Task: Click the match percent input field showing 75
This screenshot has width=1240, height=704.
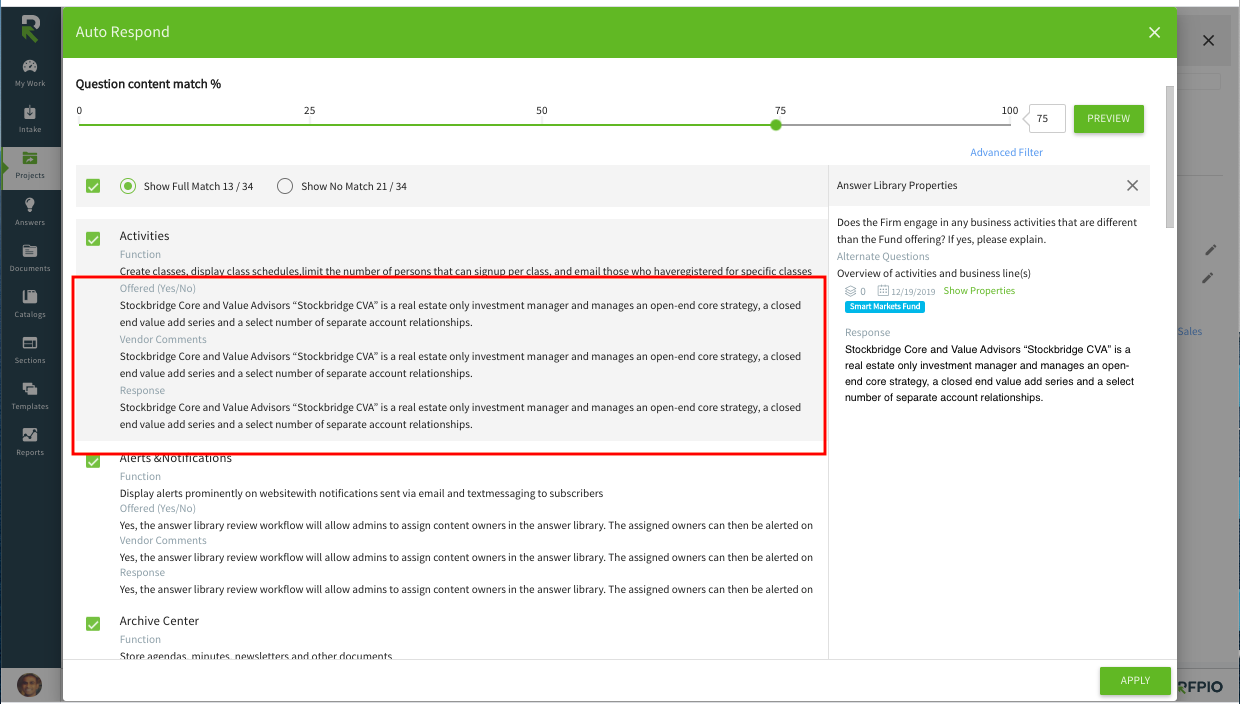Action: pyautogui.click(x=1046, y=118)
